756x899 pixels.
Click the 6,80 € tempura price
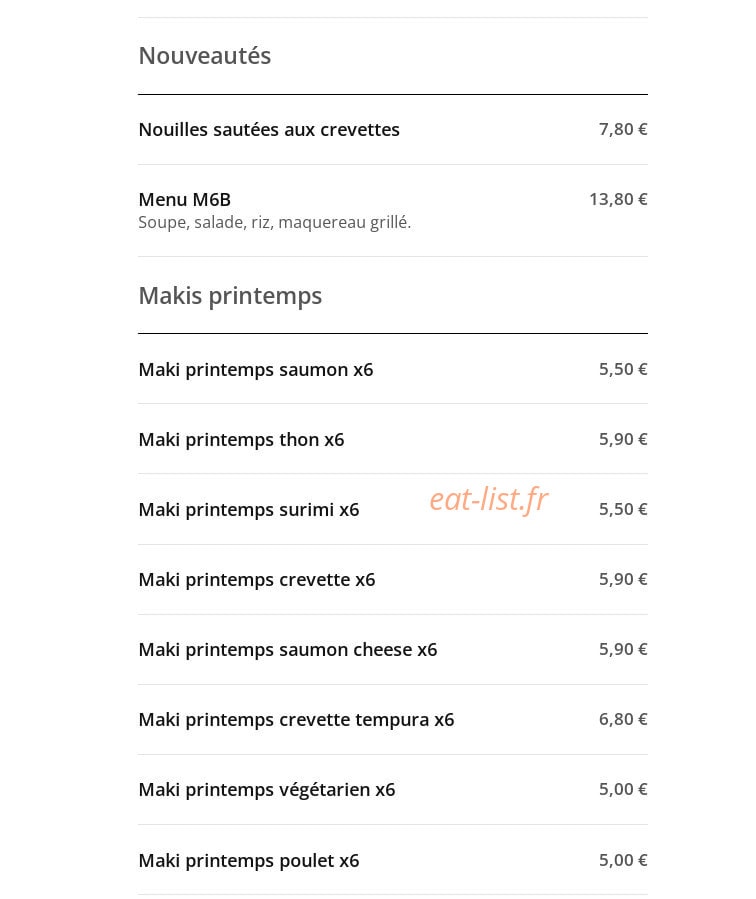623,719
